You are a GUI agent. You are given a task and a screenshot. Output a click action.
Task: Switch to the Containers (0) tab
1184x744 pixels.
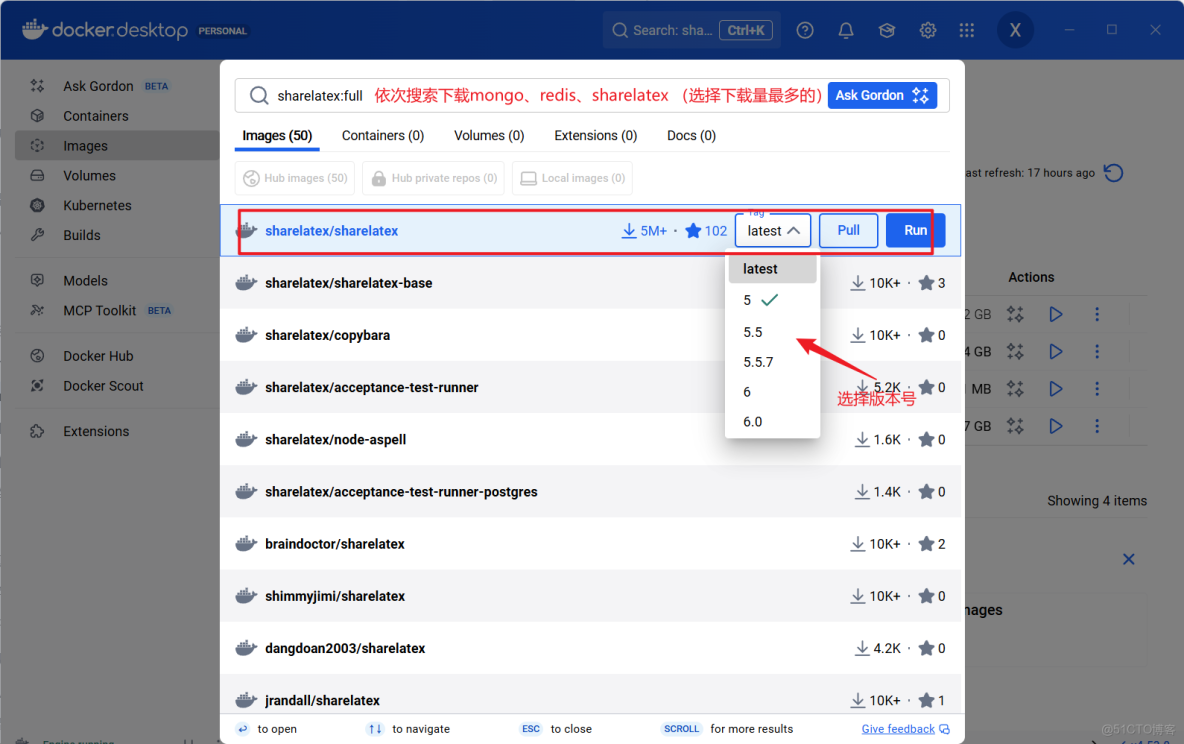point(382,135)
